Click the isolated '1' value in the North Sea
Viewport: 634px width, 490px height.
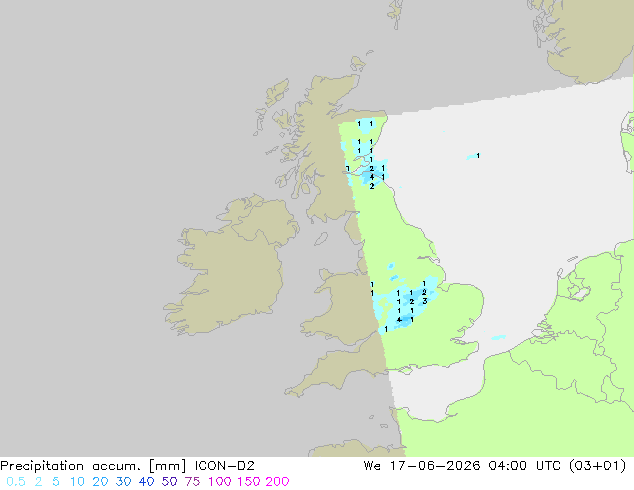tap(478, 156)
